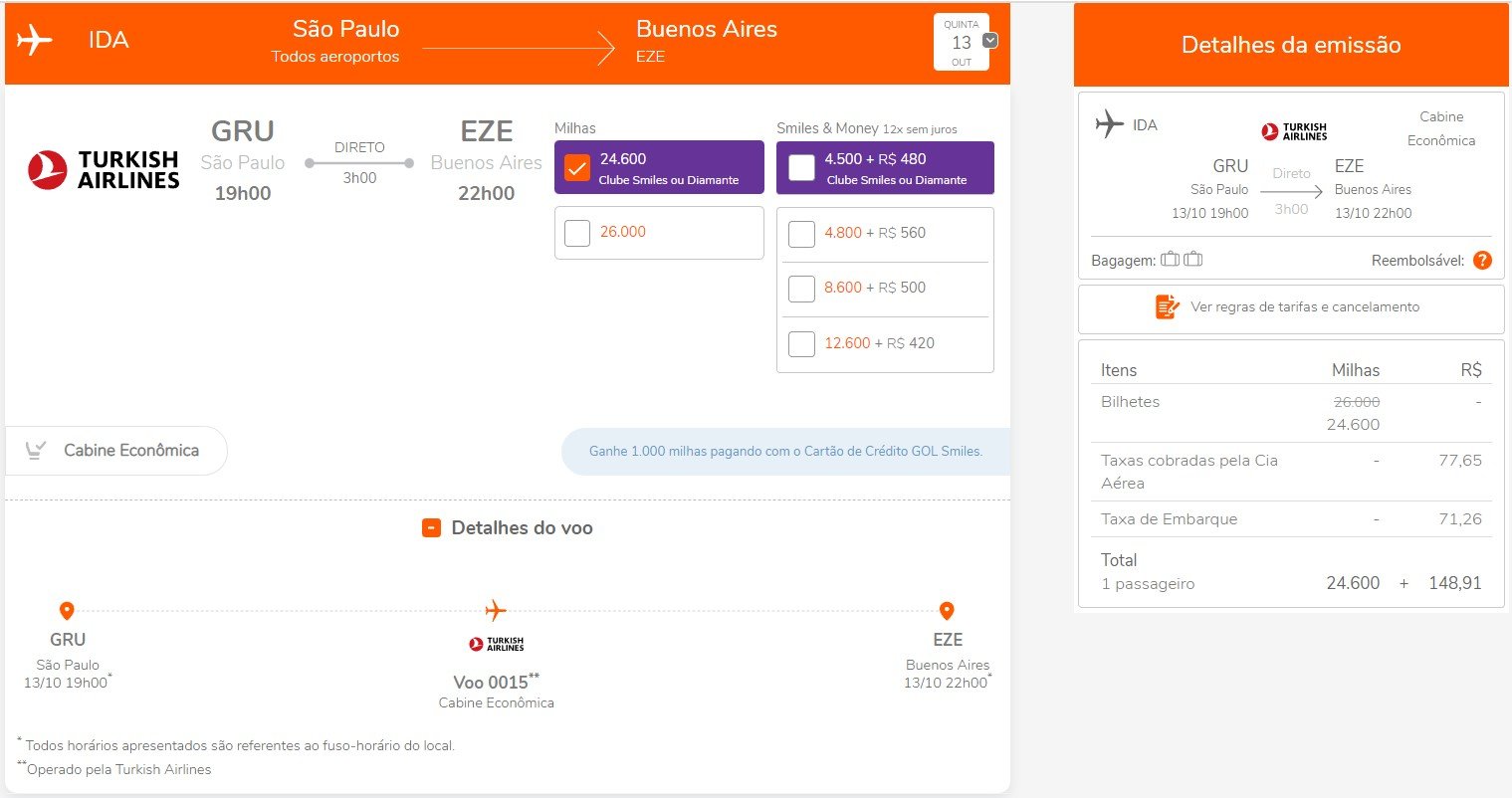Viewport: 1512px width, 798px height.
Task: Select the 4.800 + R$ 560 option
Action: 801,234
